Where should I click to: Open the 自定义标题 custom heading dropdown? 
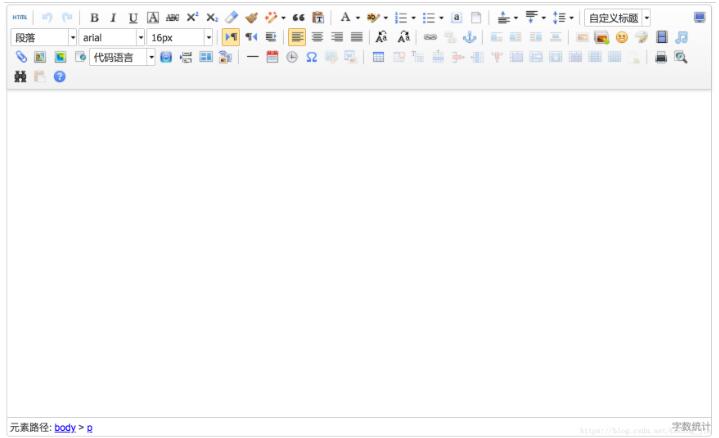coord(617,18)
